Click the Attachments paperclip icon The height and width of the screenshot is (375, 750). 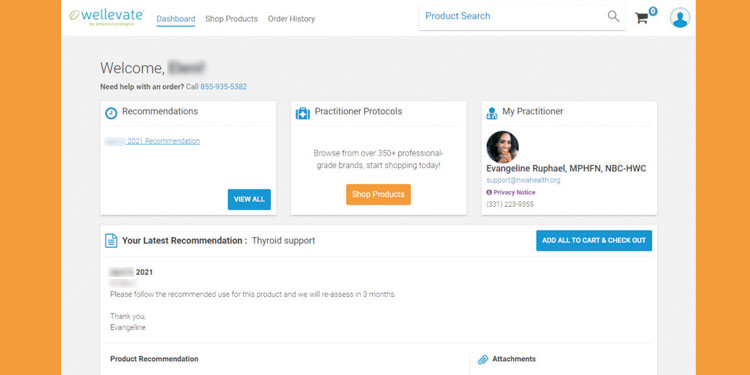pos(483,359)
